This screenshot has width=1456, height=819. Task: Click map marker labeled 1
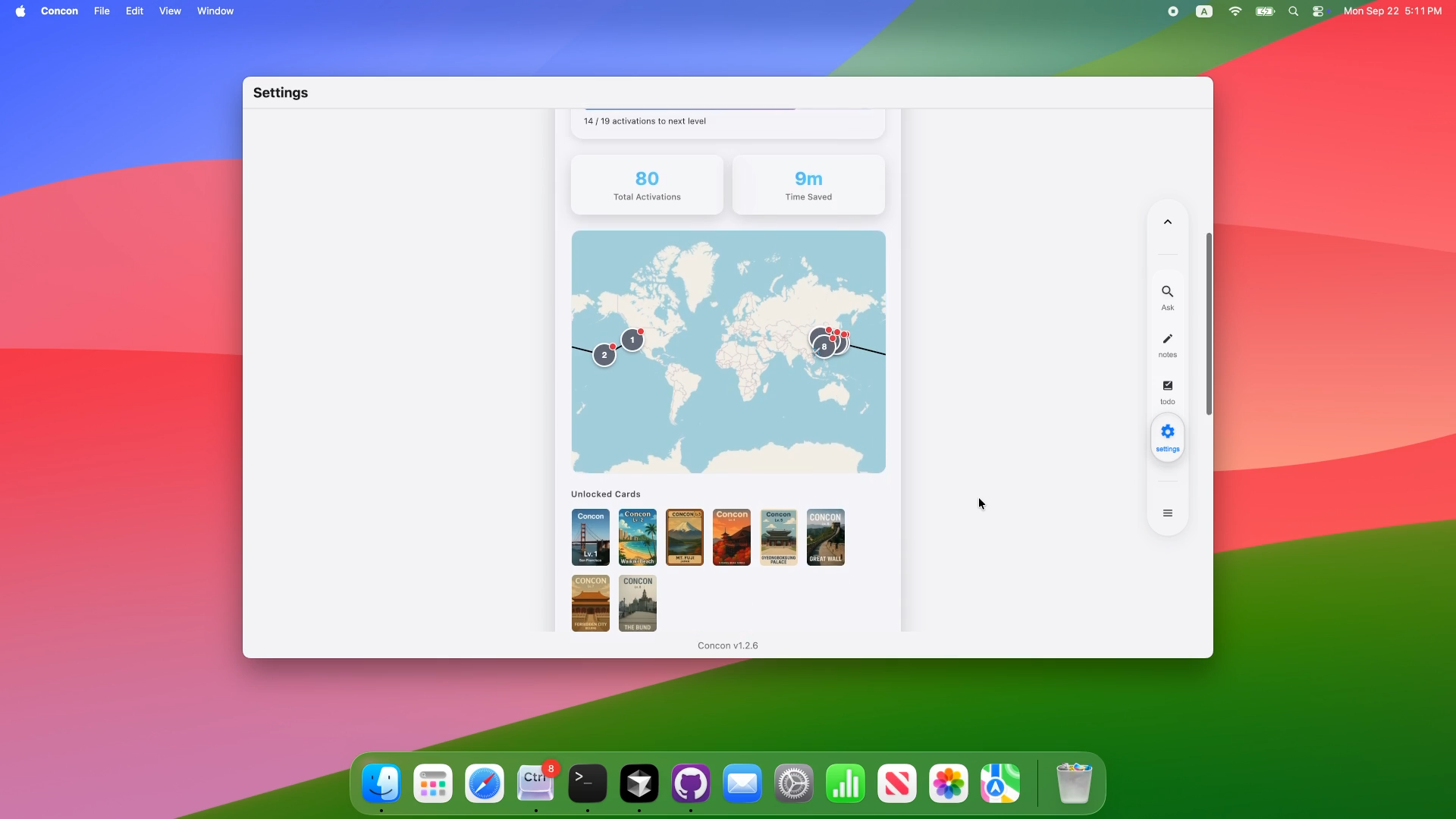[632, 340]
